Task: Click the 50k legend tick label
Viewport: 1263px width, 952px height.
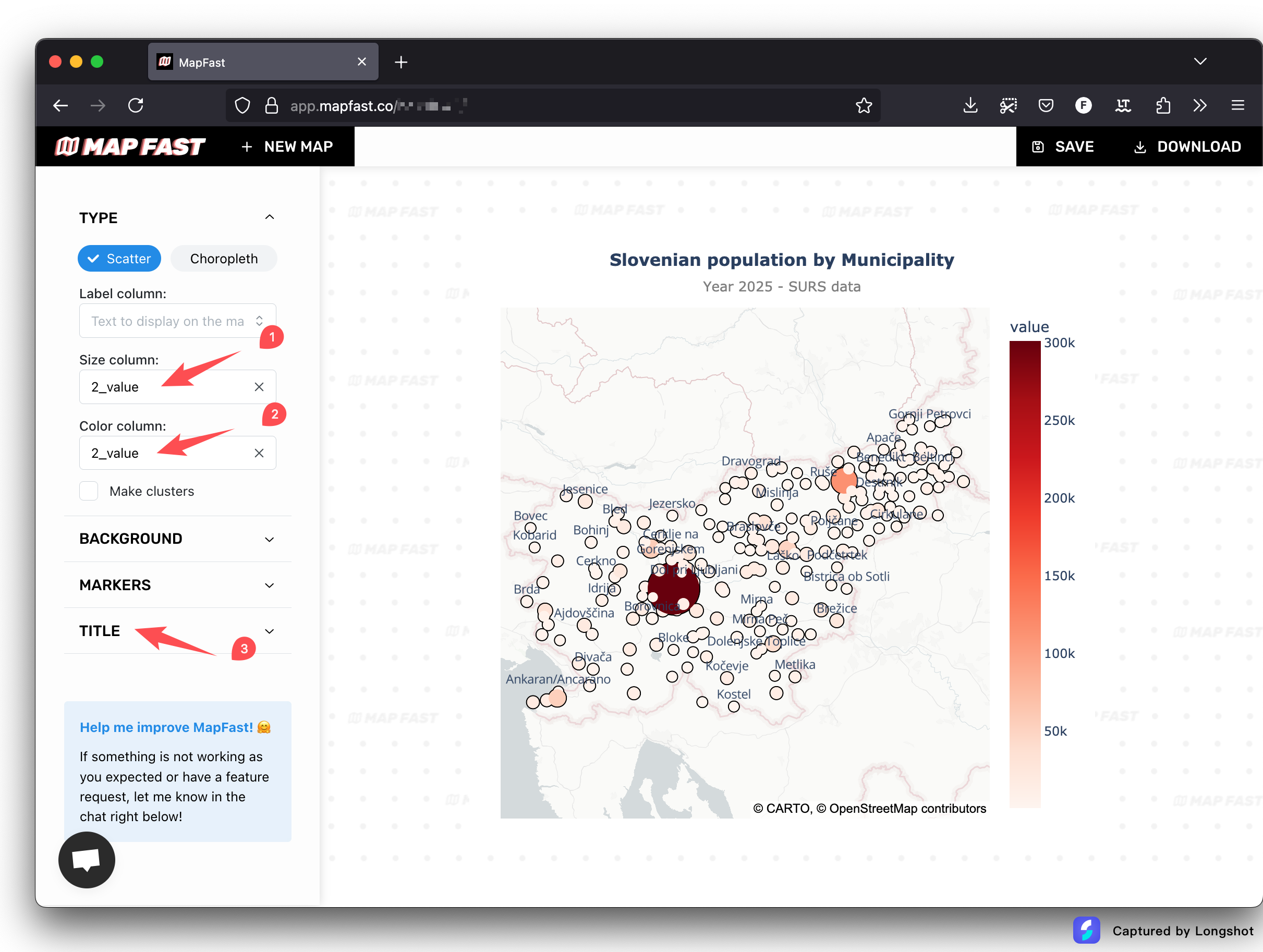Action: (1055, 731)
